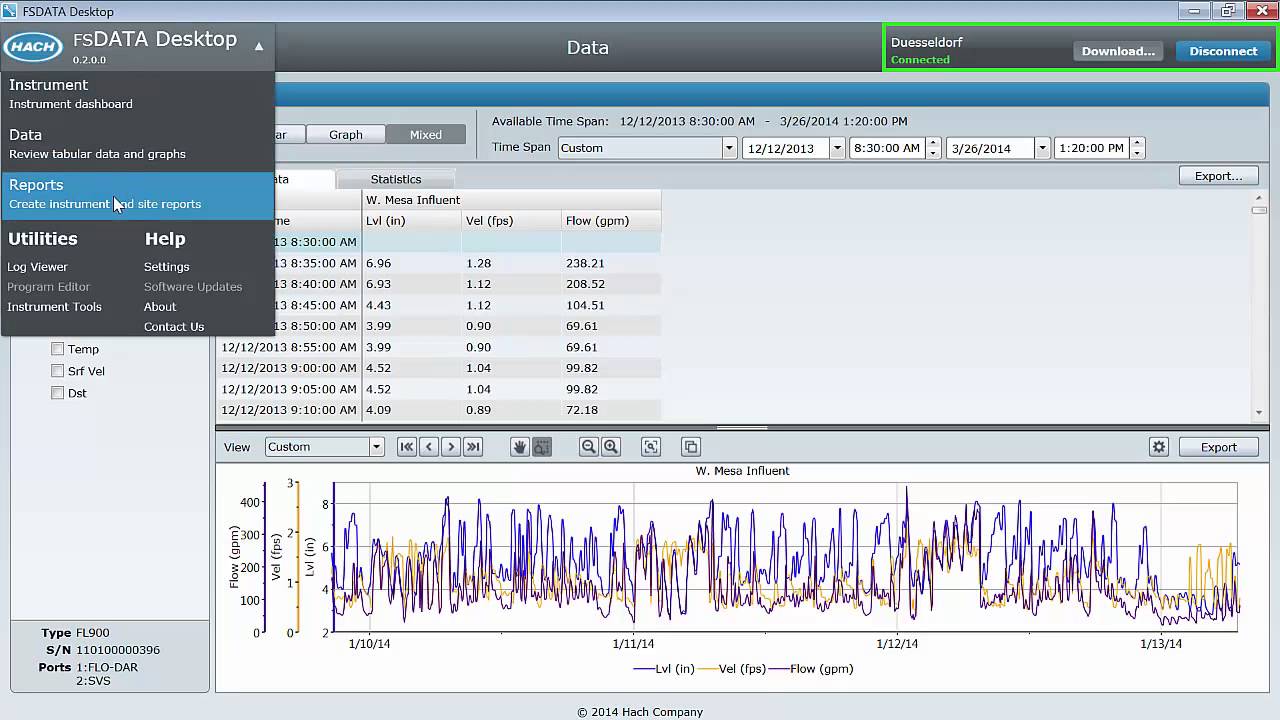Image resolution: width=1280 pixels, height=720 pixels.
Task: Jump to first page of graph data
Action: click(x=407, y=447)
